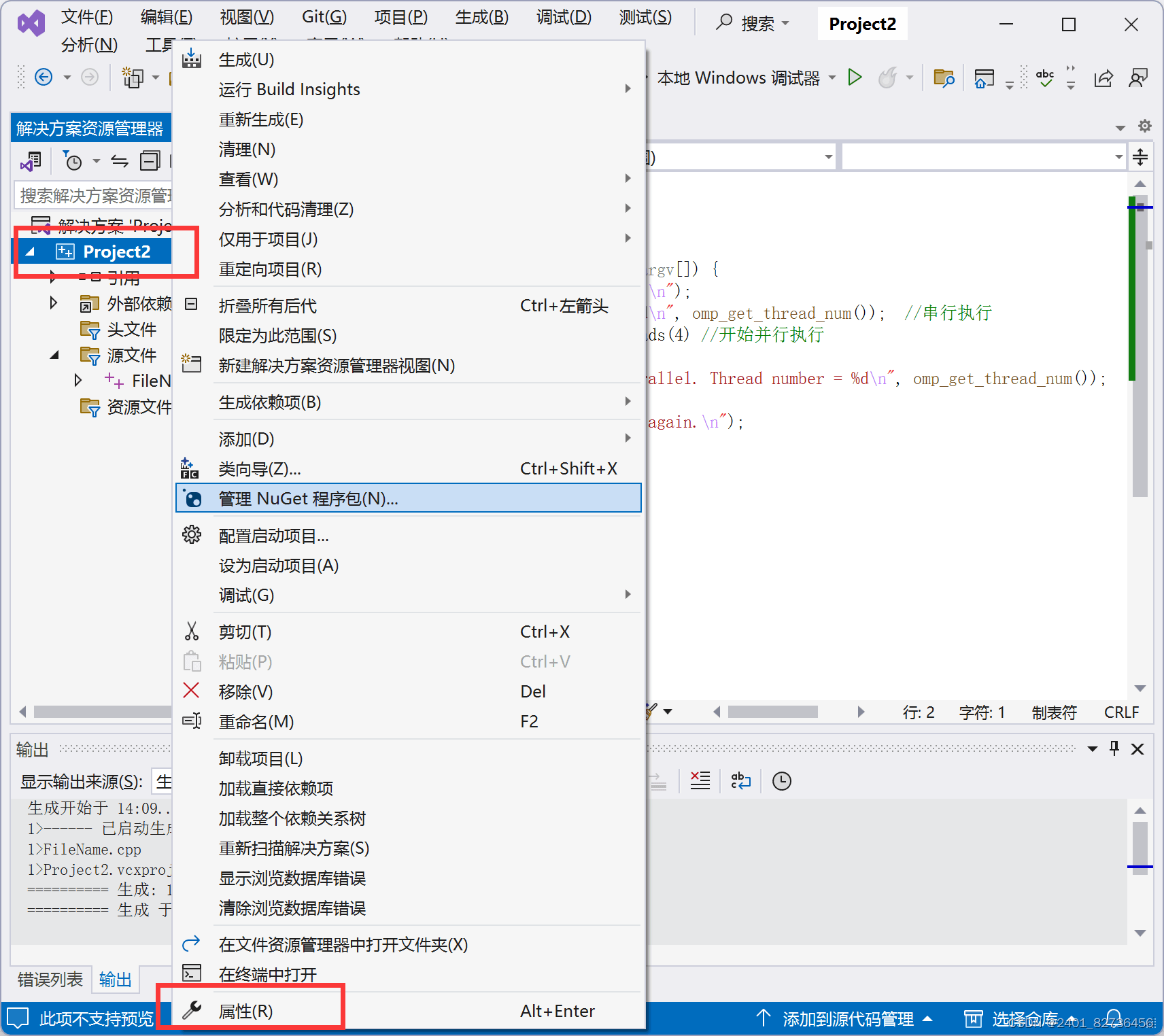The image size is (1164, 1036).
Task: Click the editor horizontal scrollbar thumb
Action: 773,712
